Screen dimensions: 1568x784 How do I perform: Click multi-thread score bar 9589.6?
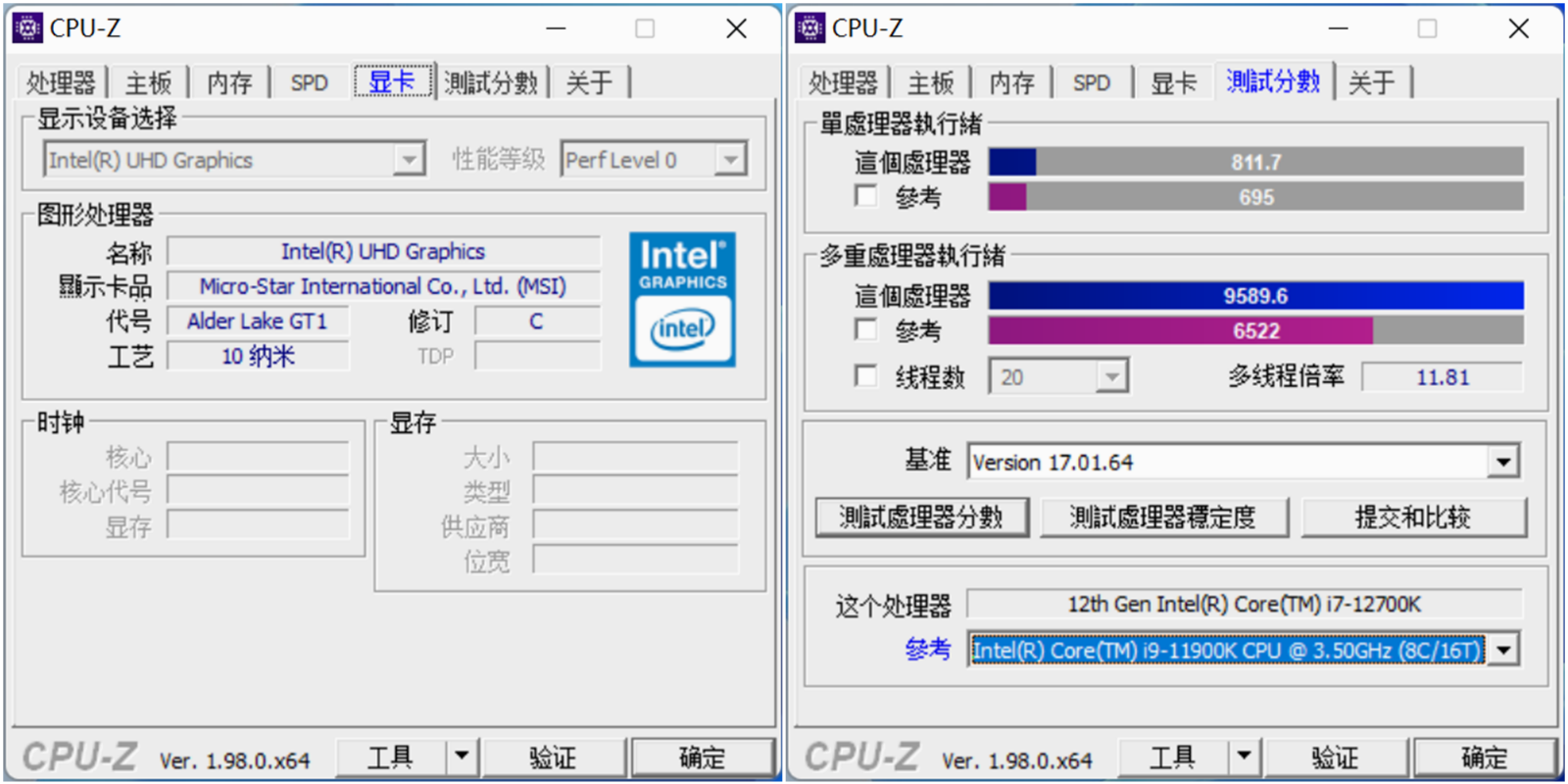click(x=1256, y=296)
